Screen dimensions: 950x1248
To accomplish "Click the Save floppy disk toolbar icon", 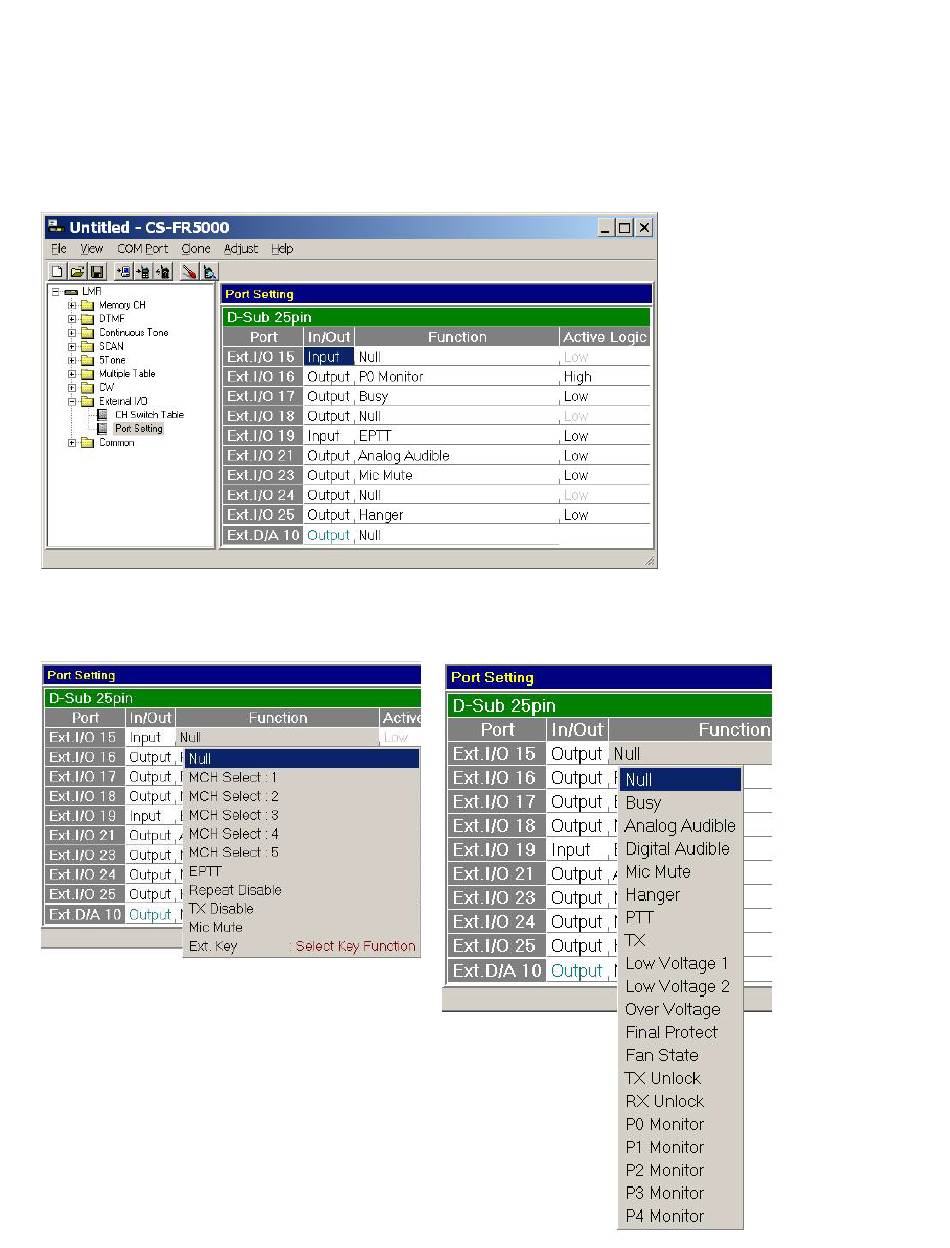I will pyautogui.click(x=97, y=271).
